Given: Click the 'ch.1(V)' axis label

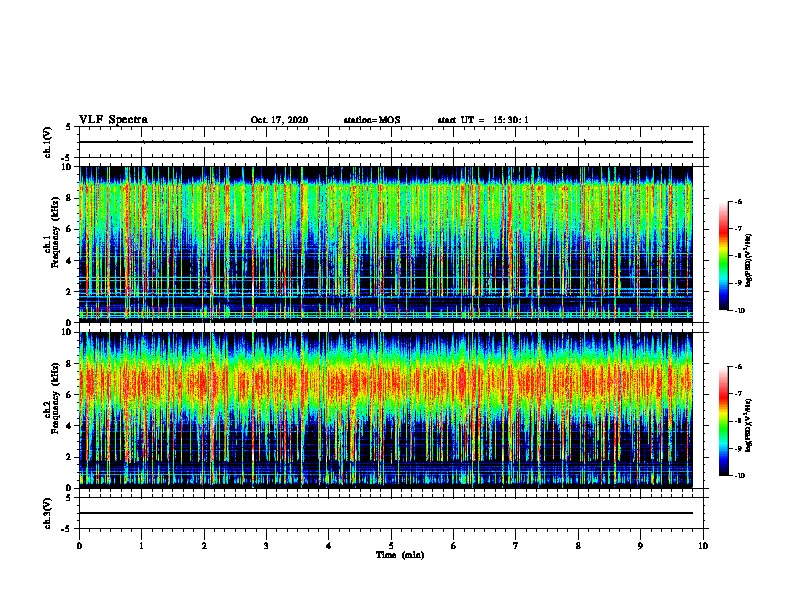Looking at the screenshot, I should click(x=48, y=142).
